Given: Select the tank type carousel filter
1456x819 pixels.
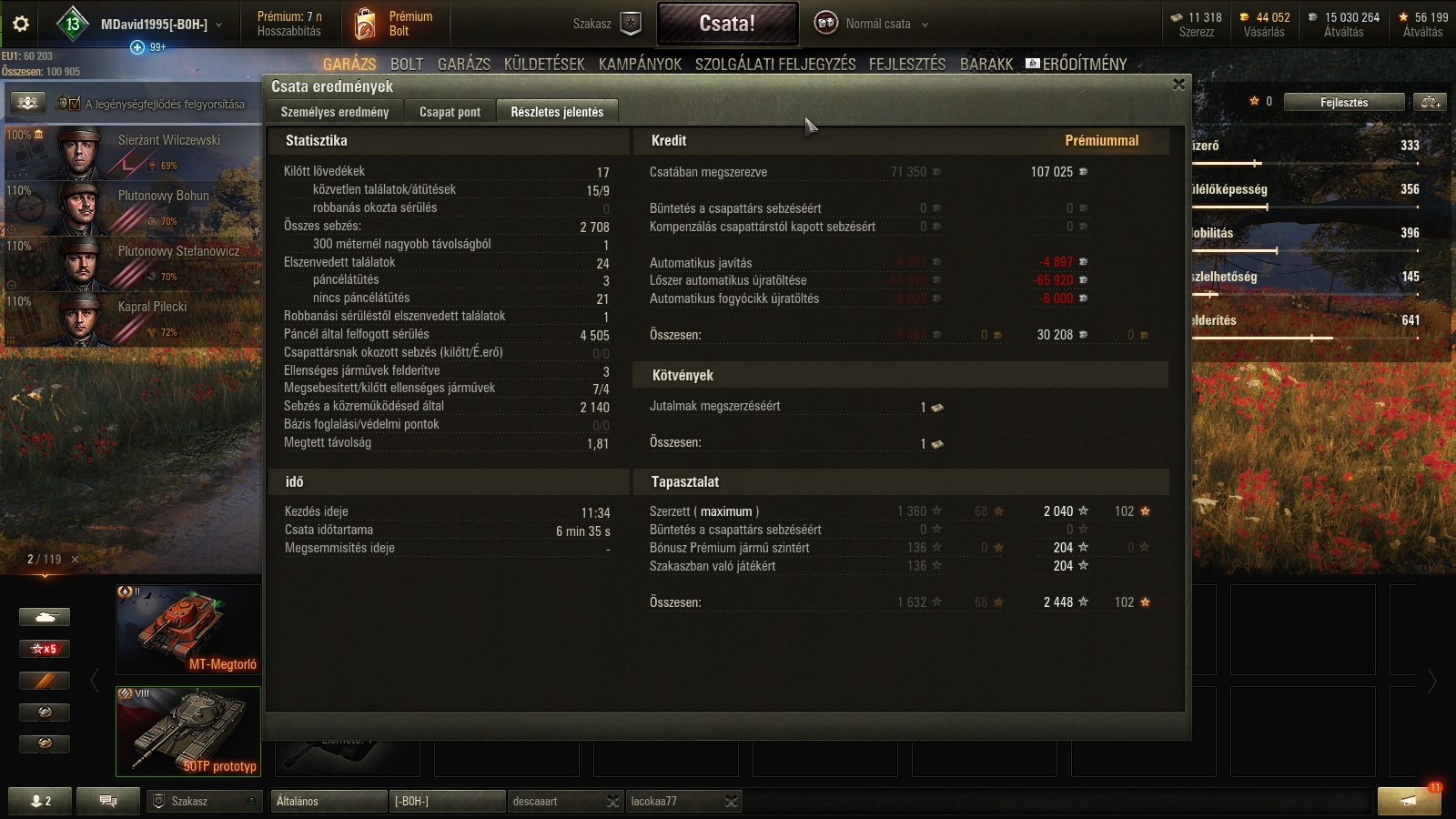Looking at the screenshot, I should tap(45, 617).
